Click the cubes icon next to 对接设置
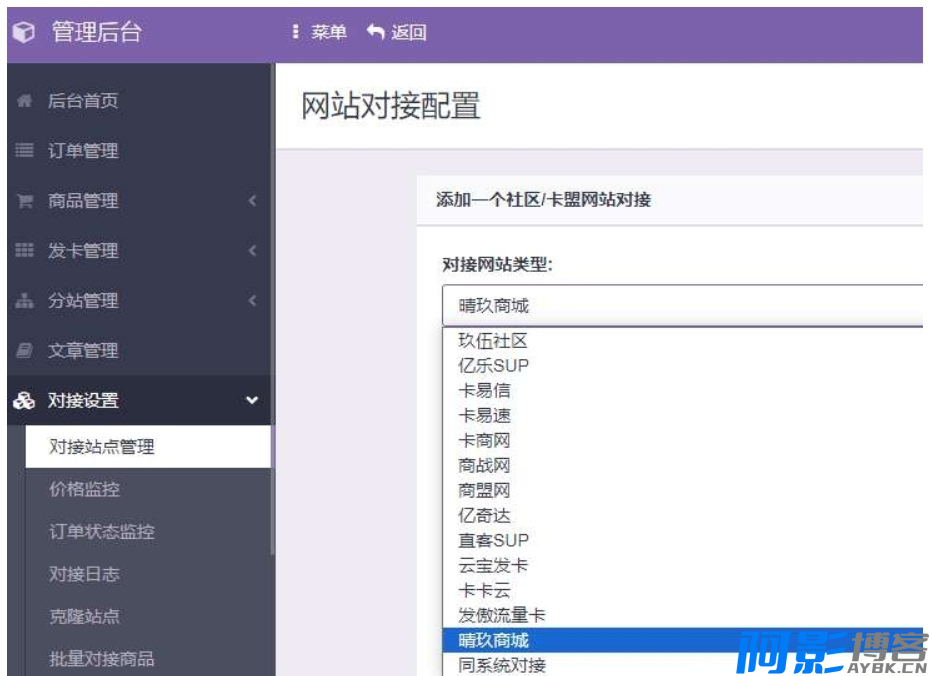Image resolution: width=932 pixels, height=676 pixels. tap(24, 400)
